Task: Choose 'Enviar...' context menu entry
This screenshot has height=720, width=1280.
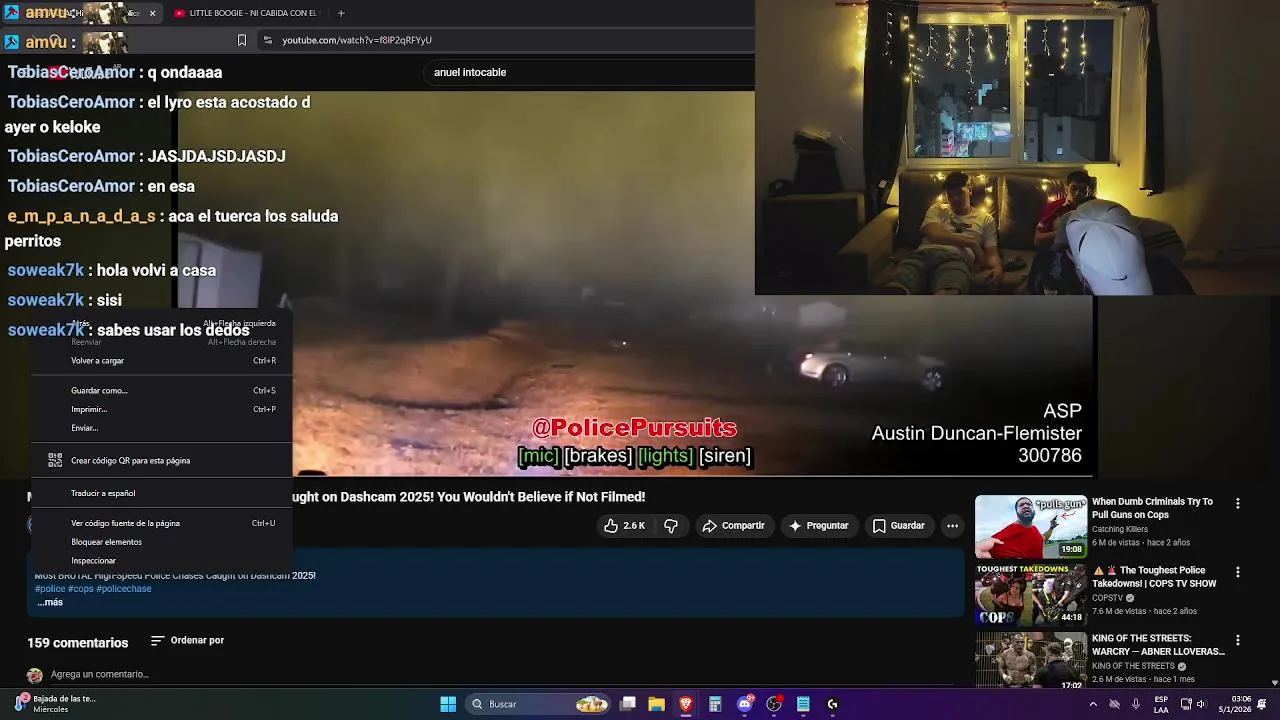Action: [x=161, y=428]
